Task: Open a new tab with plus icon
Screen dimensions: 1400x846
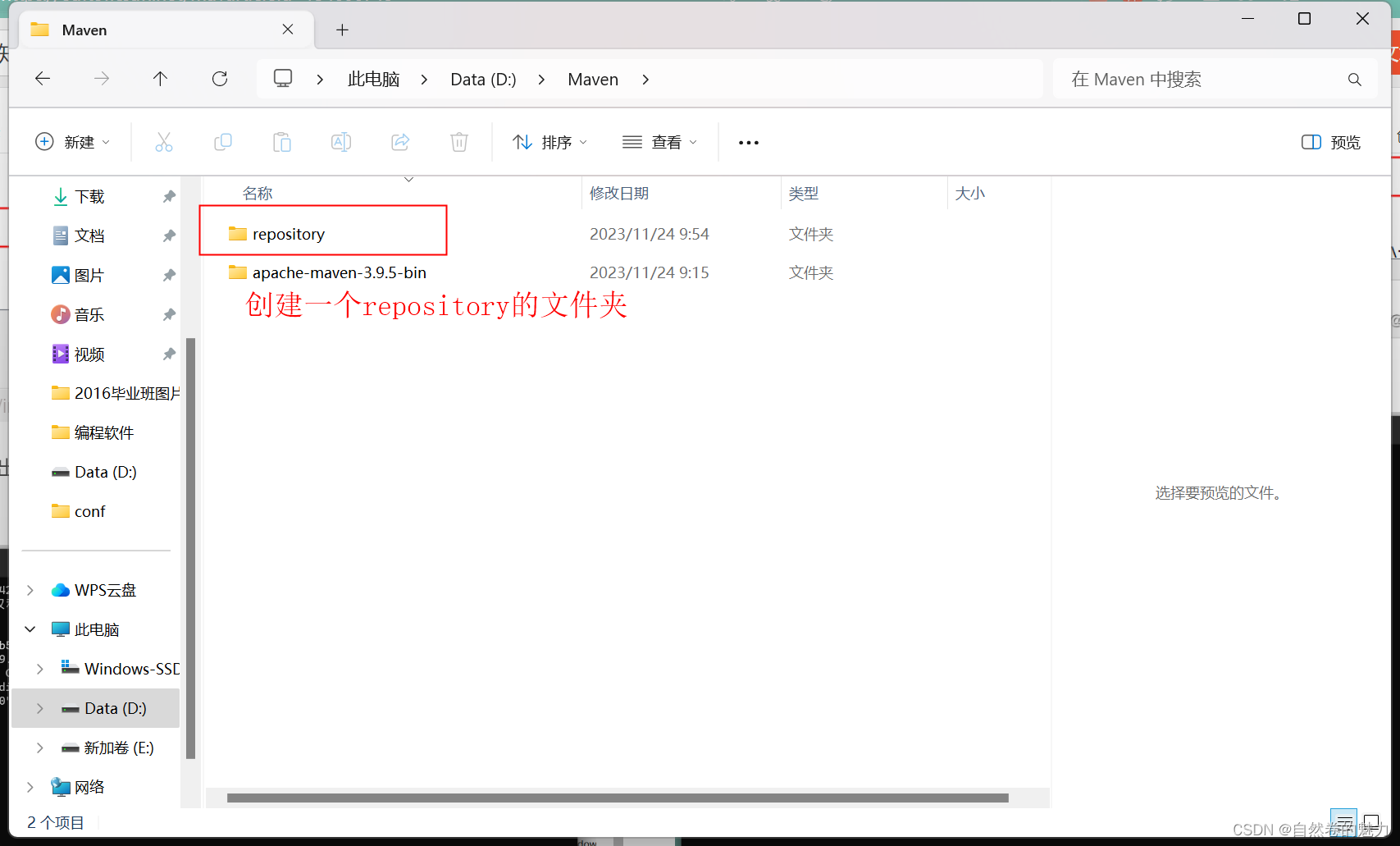Action: [343, 30]
